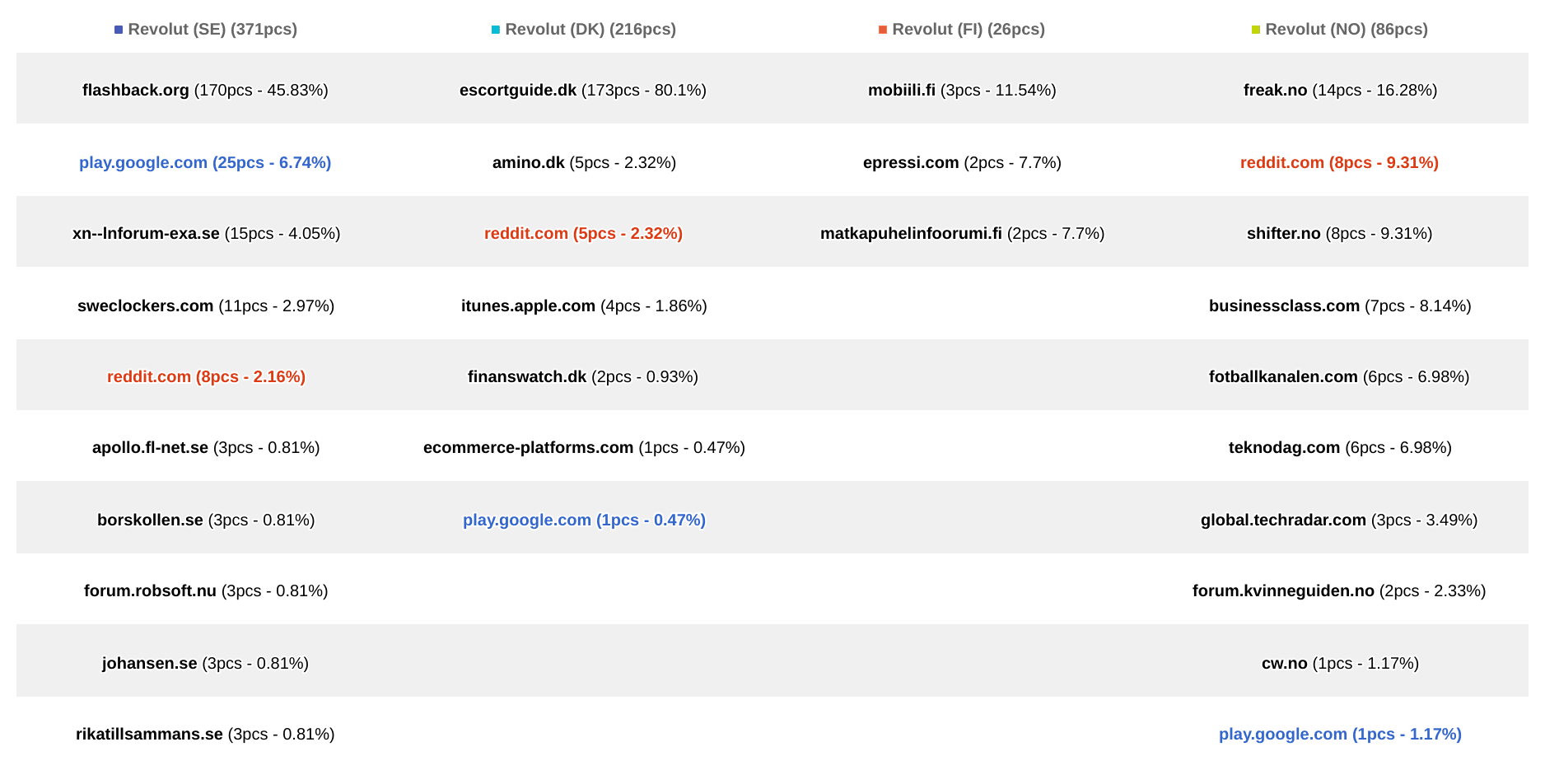Click the Revolut (FI) orange legend square
The width and height of the screenshot is (1545, 784).
tap(883, 30)
